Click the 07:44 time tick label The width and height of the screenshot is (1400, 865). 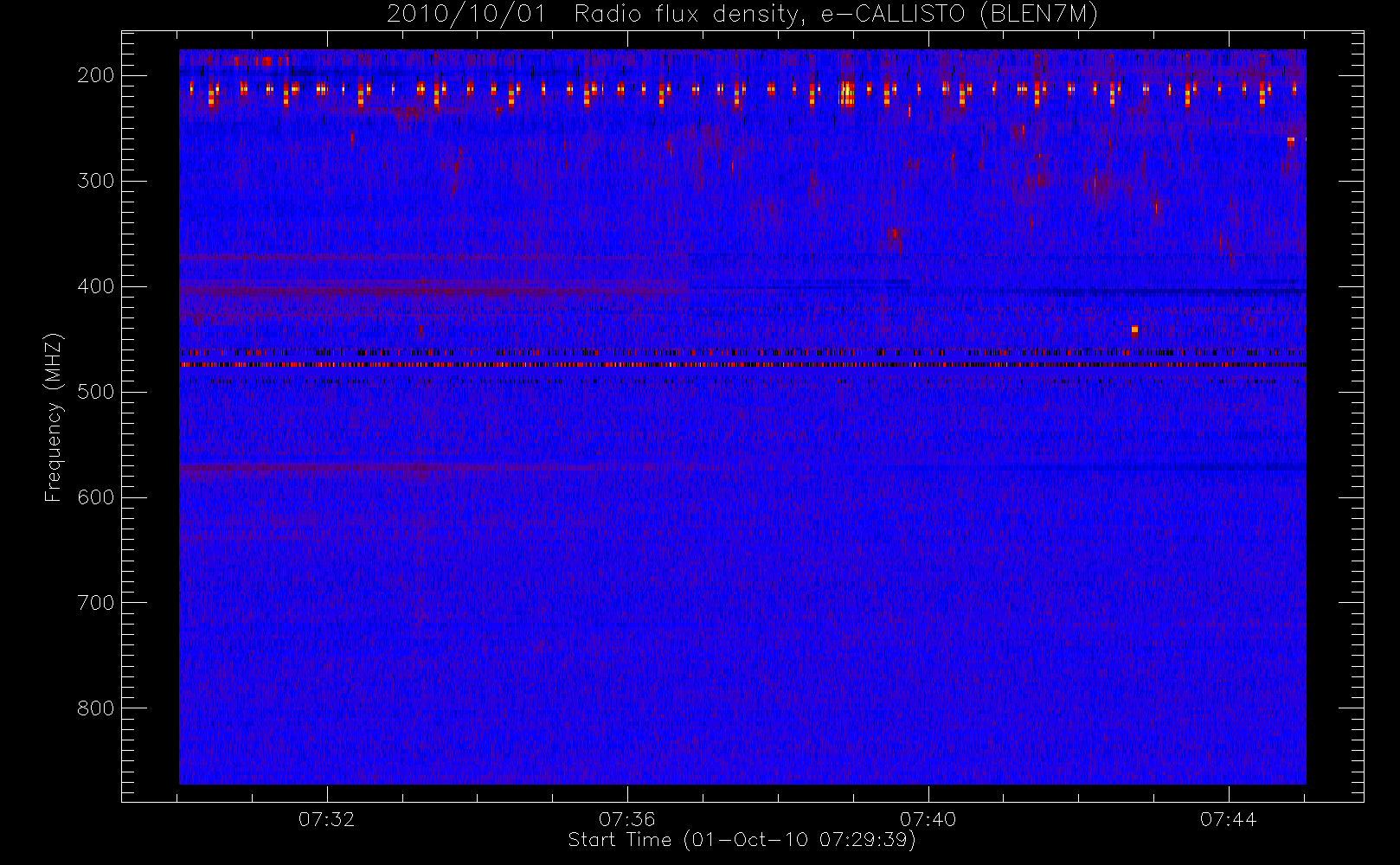point(1228,819)
